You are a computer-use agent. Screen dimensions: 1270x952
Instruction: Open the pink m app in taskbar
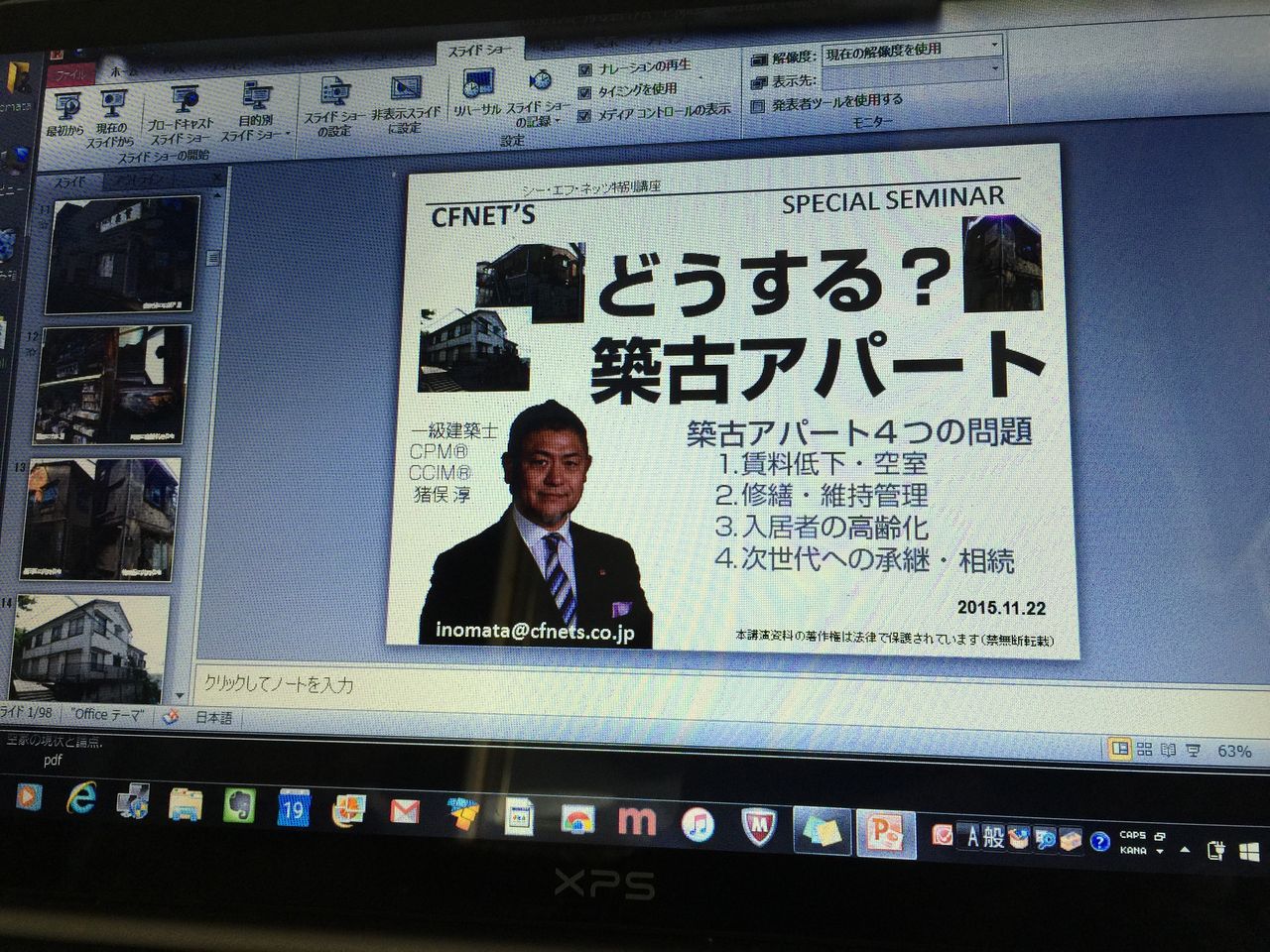coord(637,819)
